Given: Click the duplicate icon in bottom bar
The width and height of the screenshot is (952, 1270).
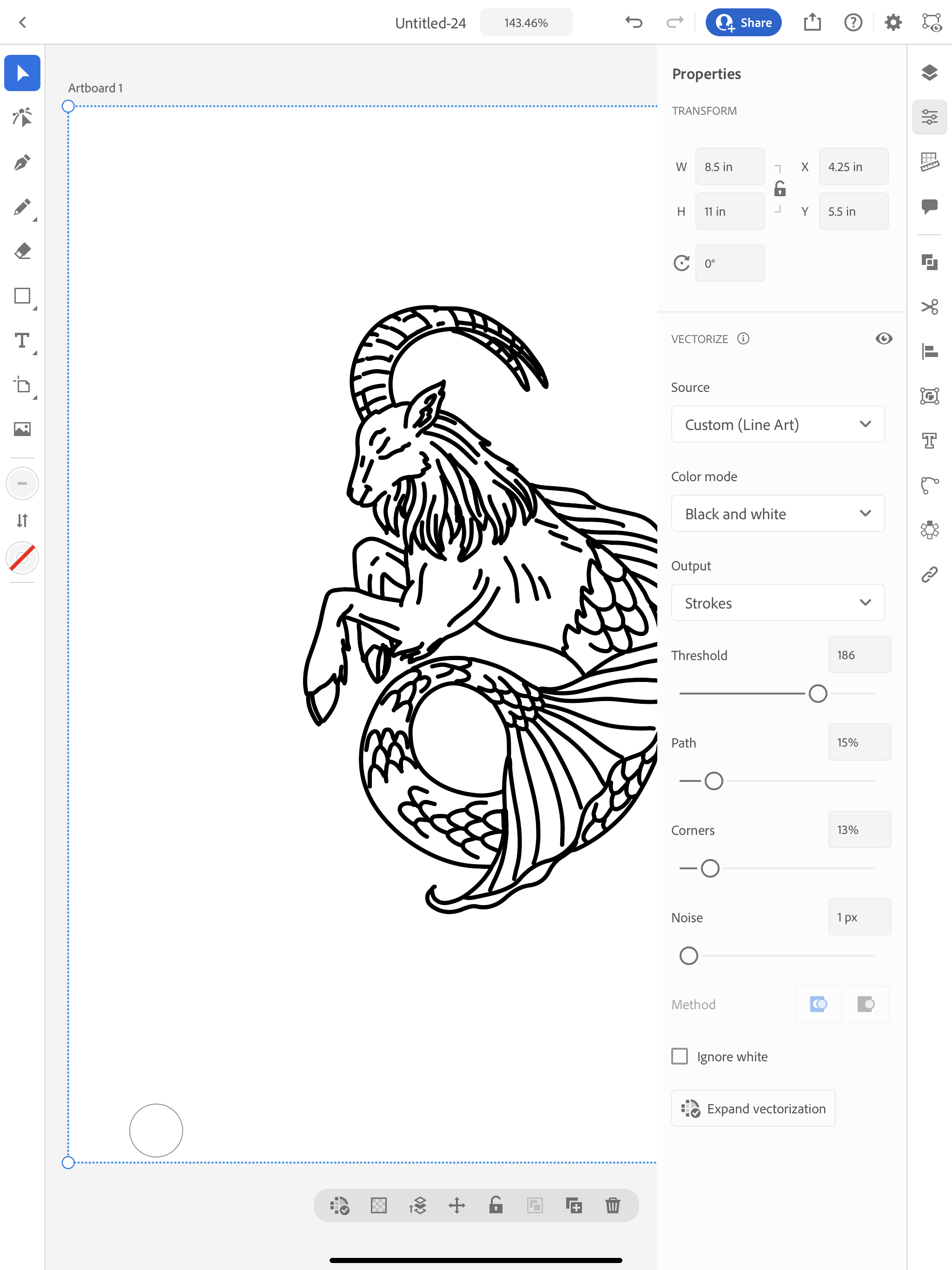Looking at the screenshot, I should click(574, 1206).
